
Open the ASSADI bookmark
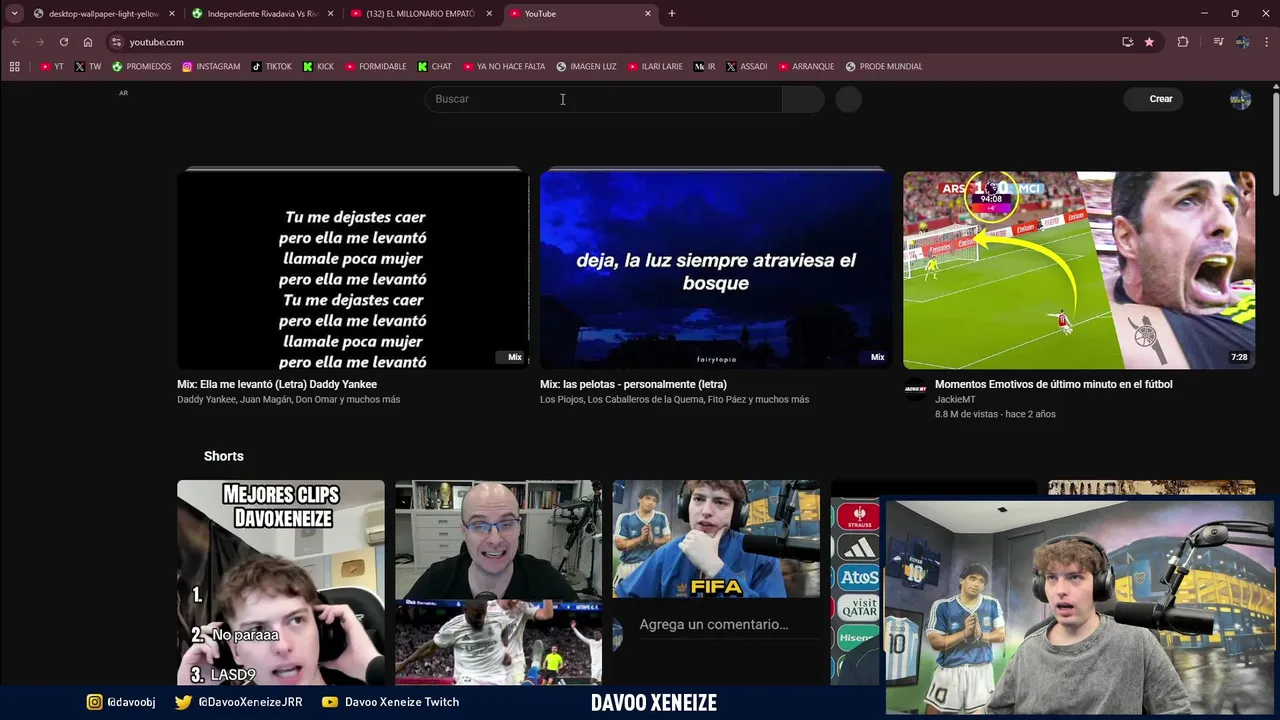(747, 67)
